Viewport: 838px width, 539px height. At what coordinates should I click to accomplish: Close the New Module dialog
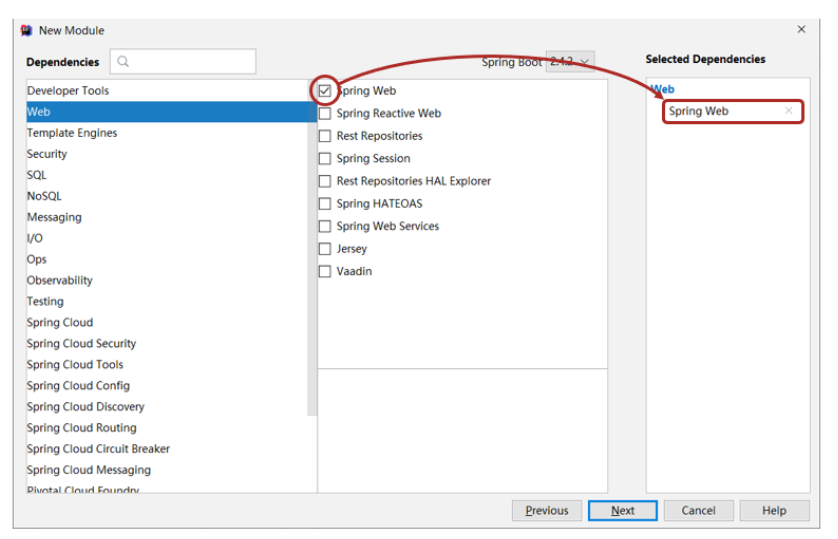(x=801, y=29)
